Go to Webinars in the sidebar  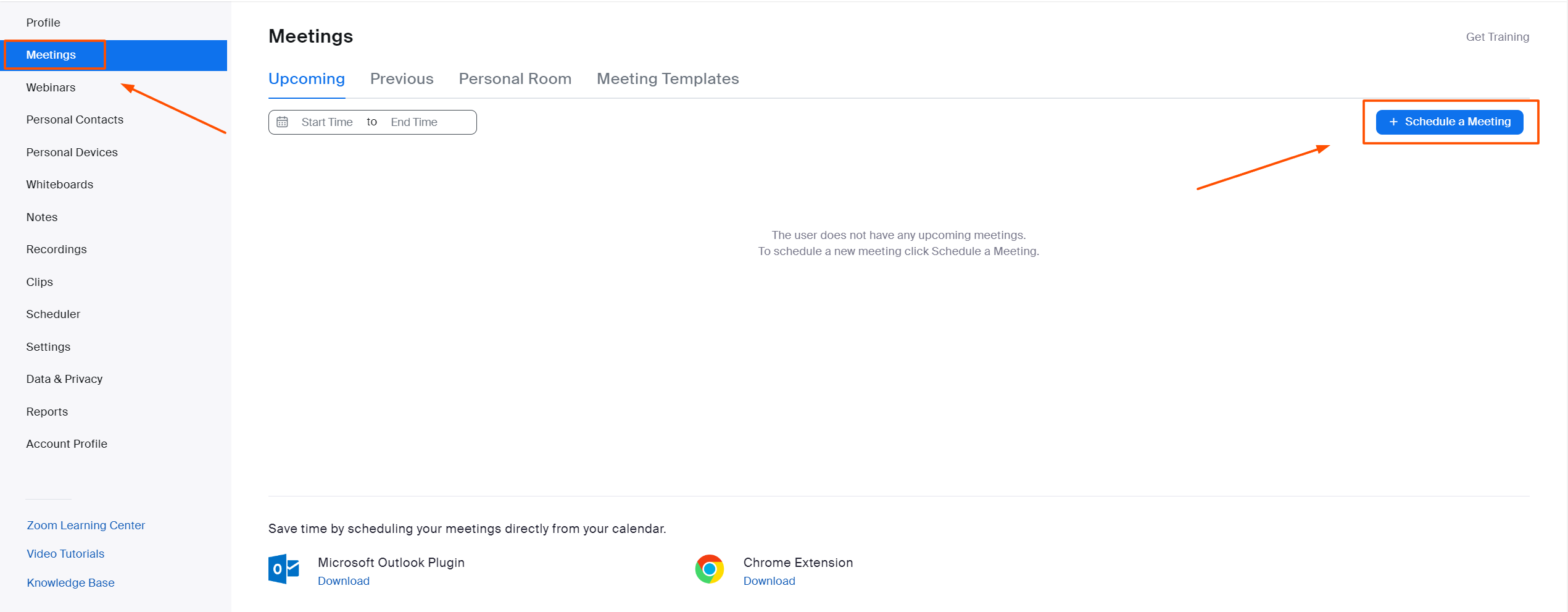51,88
